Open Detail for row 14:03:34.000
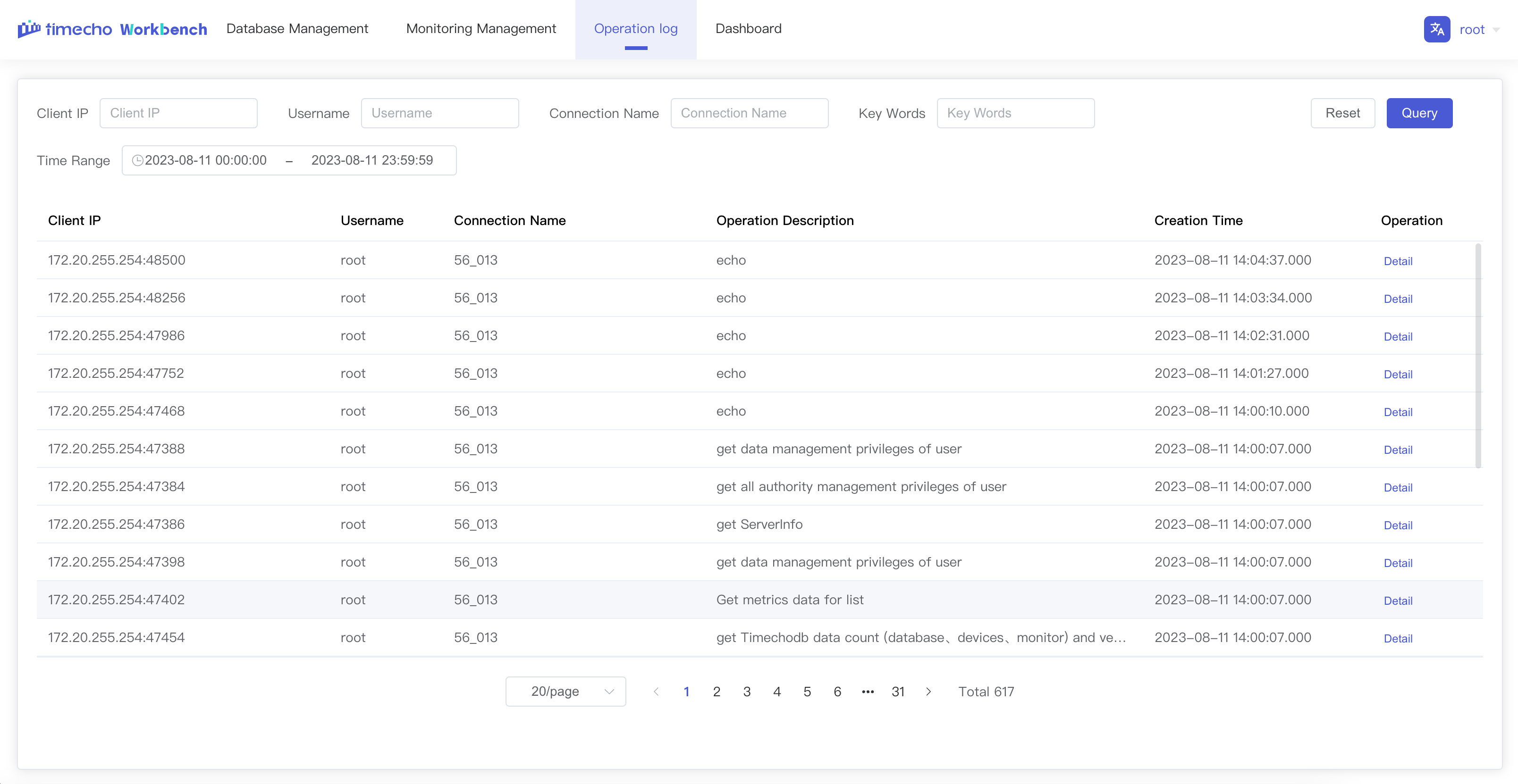This screenshot has height=784, width=1518. click(1398, 299)
